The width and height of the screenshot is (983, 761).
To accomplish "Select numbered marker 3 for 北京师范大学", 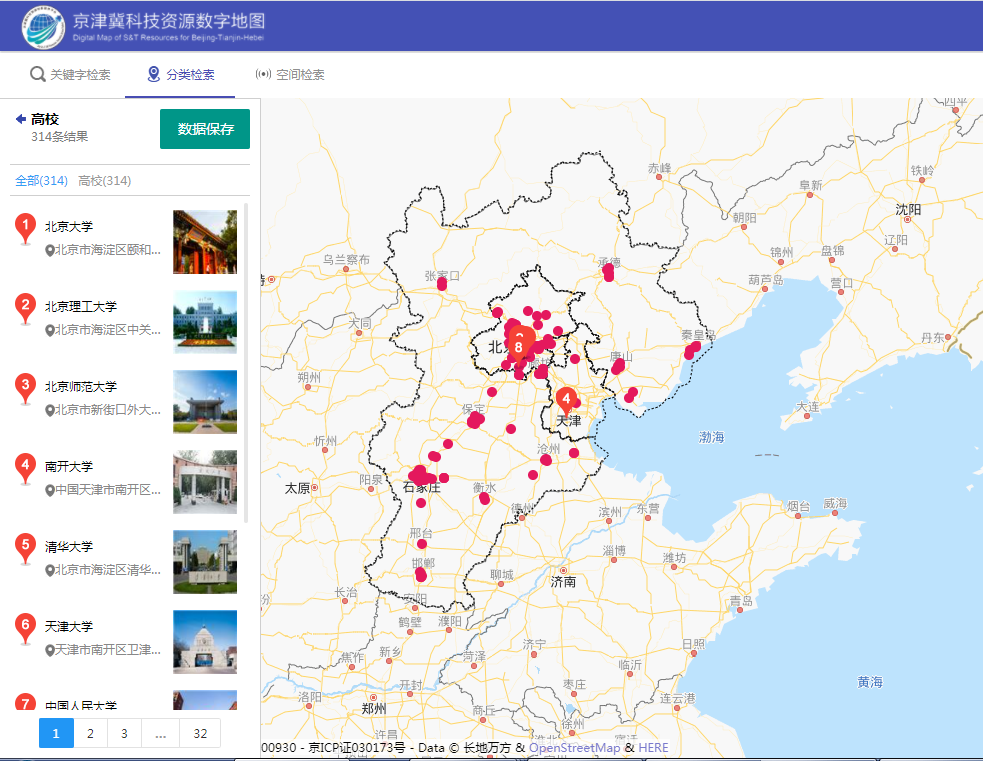I will pos(25,389).
